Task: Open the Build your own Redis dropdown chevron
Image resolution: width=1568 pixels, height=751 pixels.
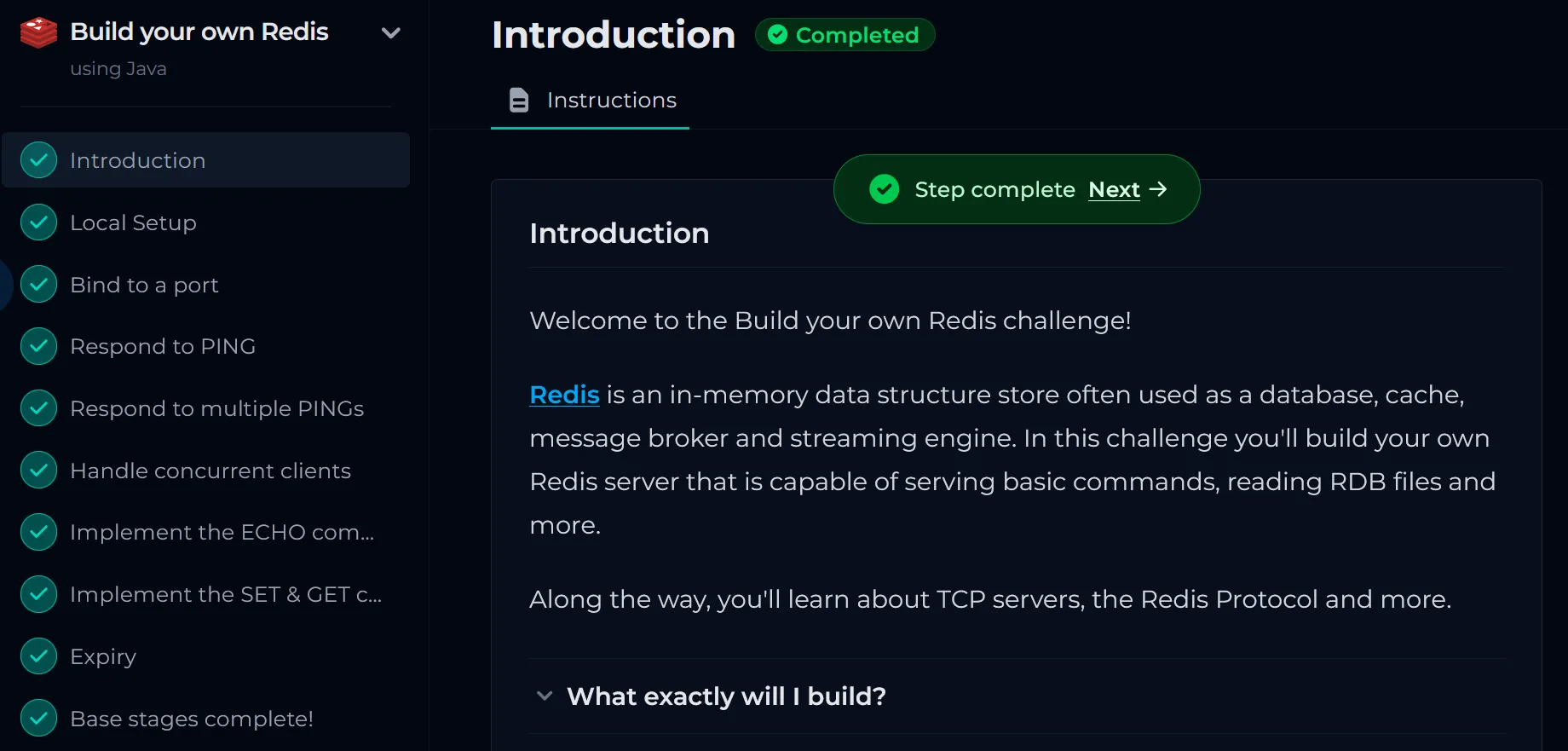Action: tap(391, 33)
